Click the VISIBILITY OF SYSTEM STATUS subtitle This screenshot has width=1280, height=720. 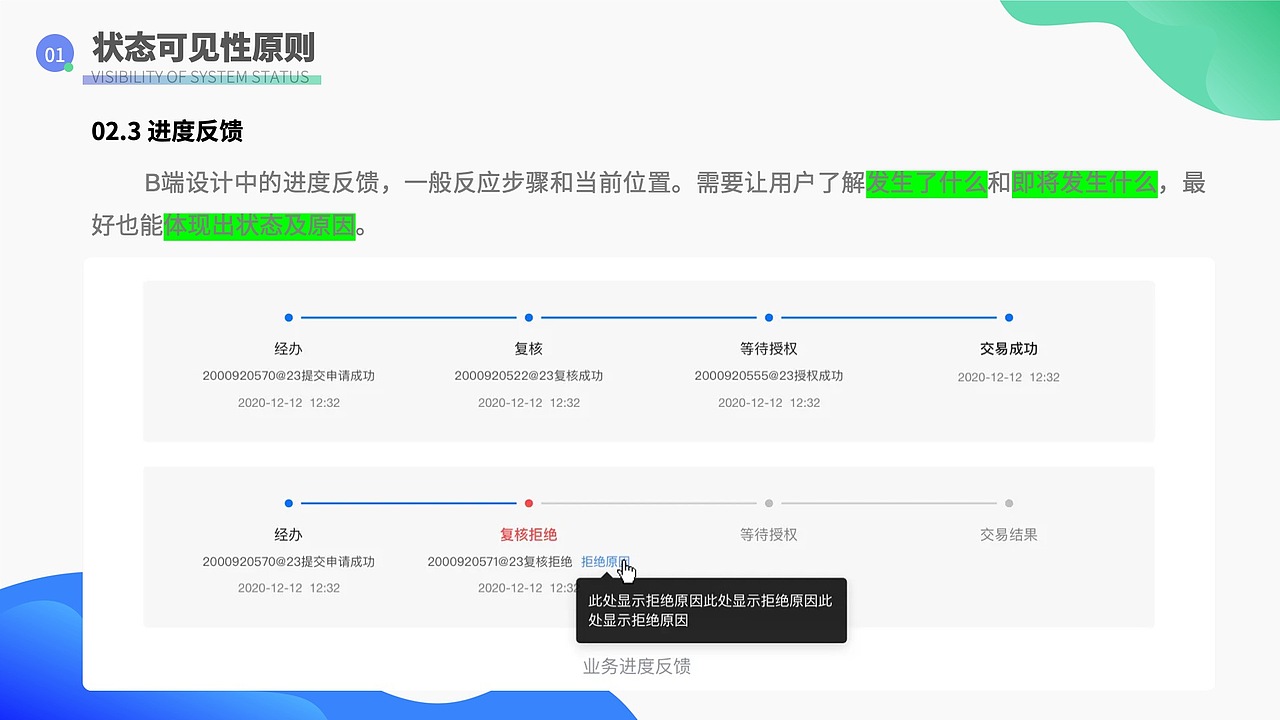201,78
